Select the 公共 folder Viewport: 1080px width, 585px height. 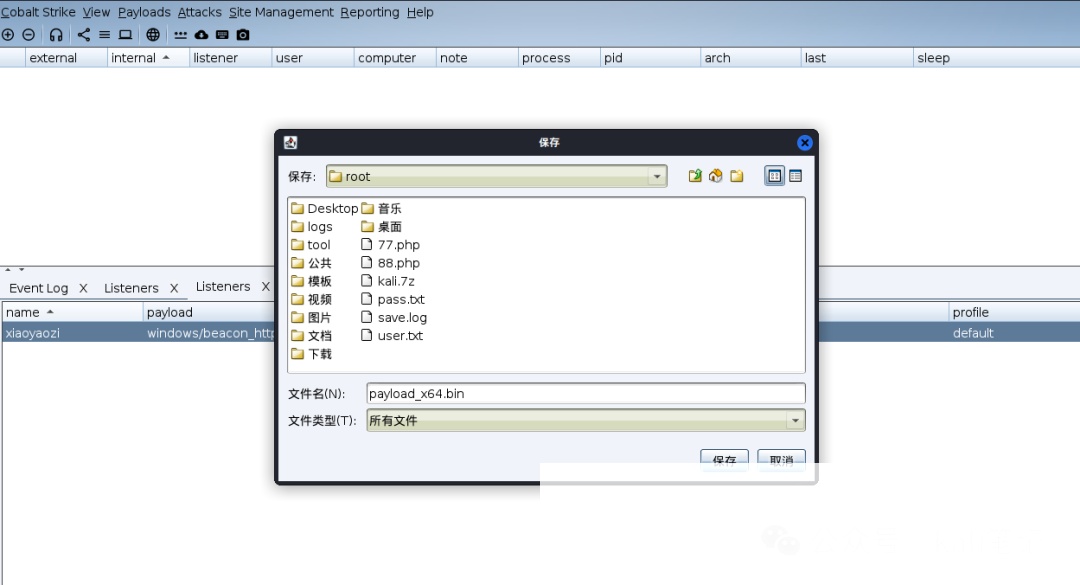[x=311, y=263]
